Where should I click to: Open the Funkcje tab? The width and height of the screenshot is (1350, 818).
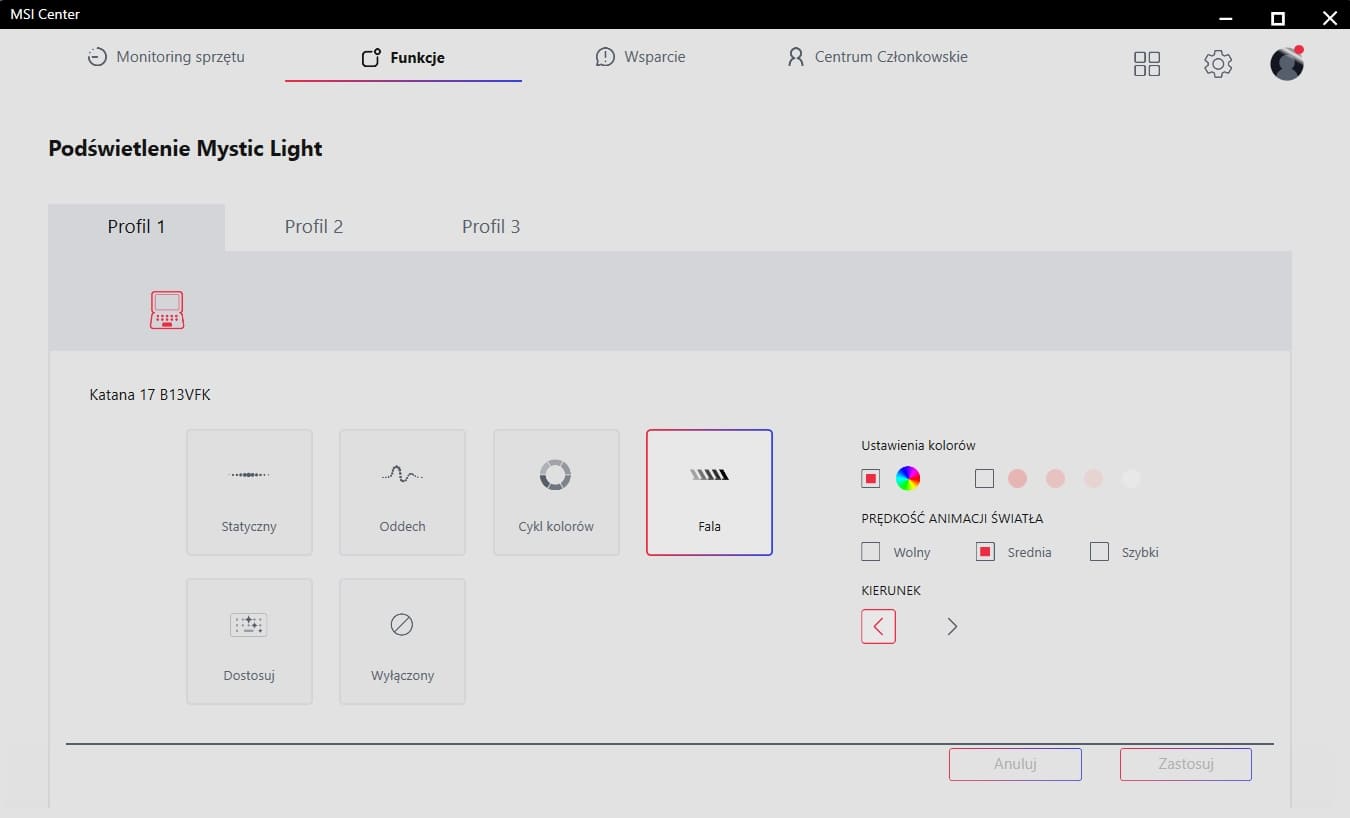(403, 58)
